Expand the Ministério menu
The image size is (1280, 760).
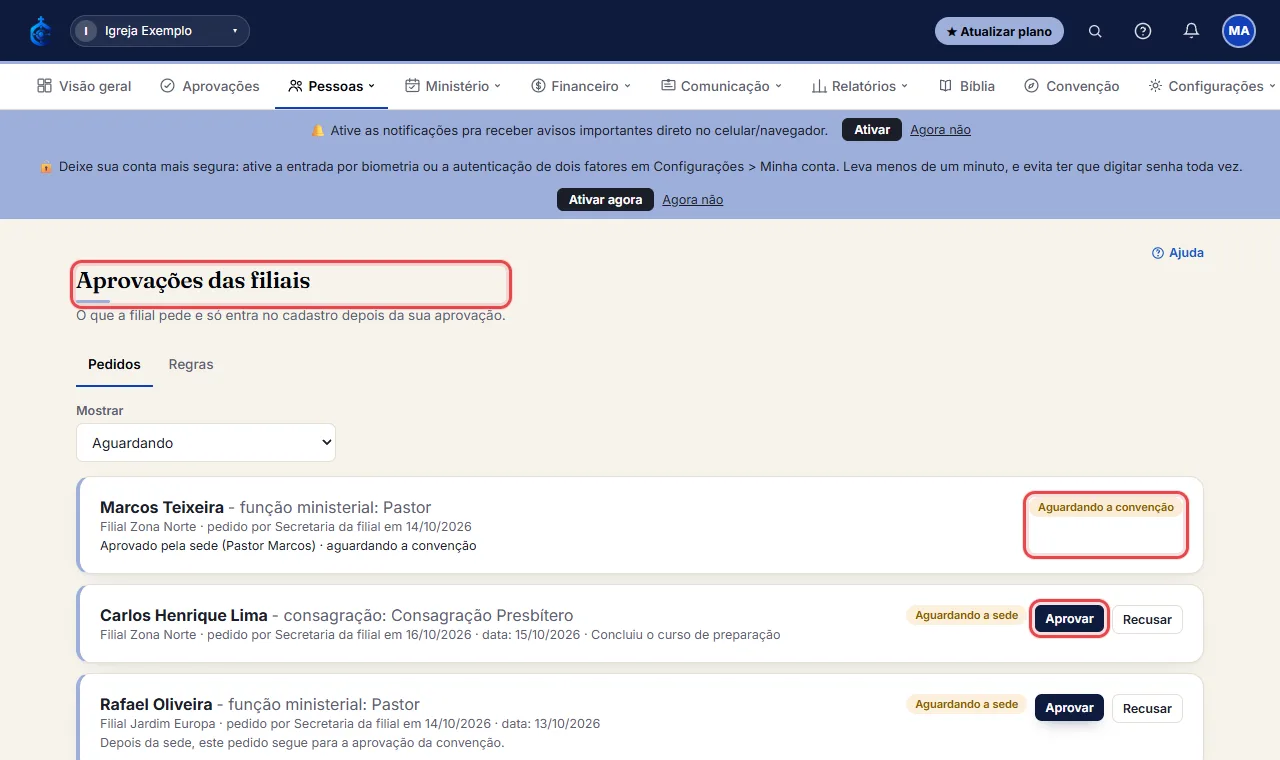coord(453,86)
